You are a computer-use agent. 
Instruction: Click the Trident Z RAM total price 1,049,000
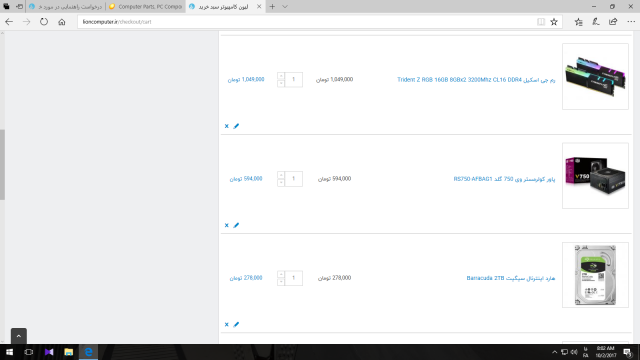(246, 80)
